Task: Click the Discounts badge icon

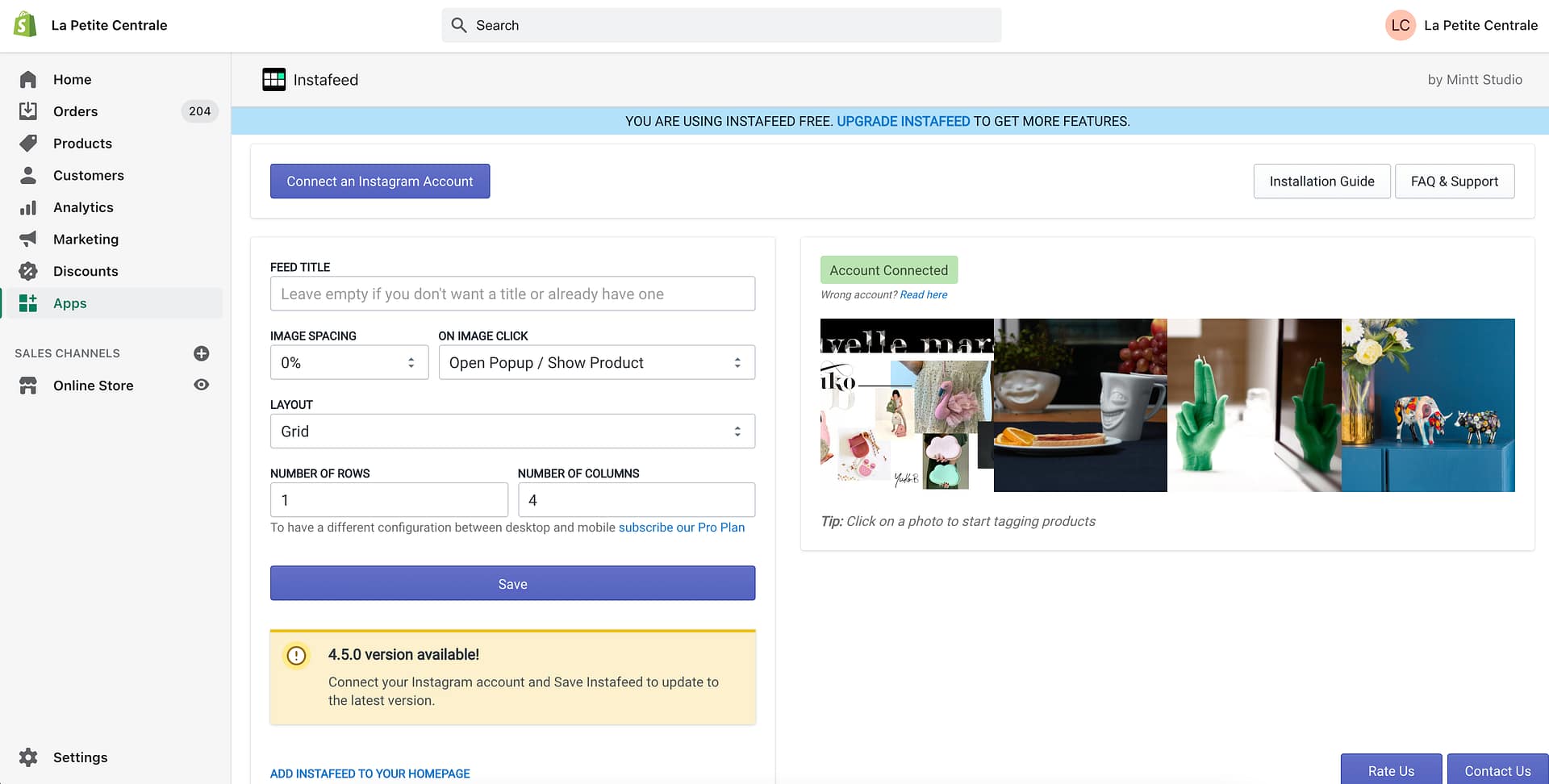Action: coord(28,271)
